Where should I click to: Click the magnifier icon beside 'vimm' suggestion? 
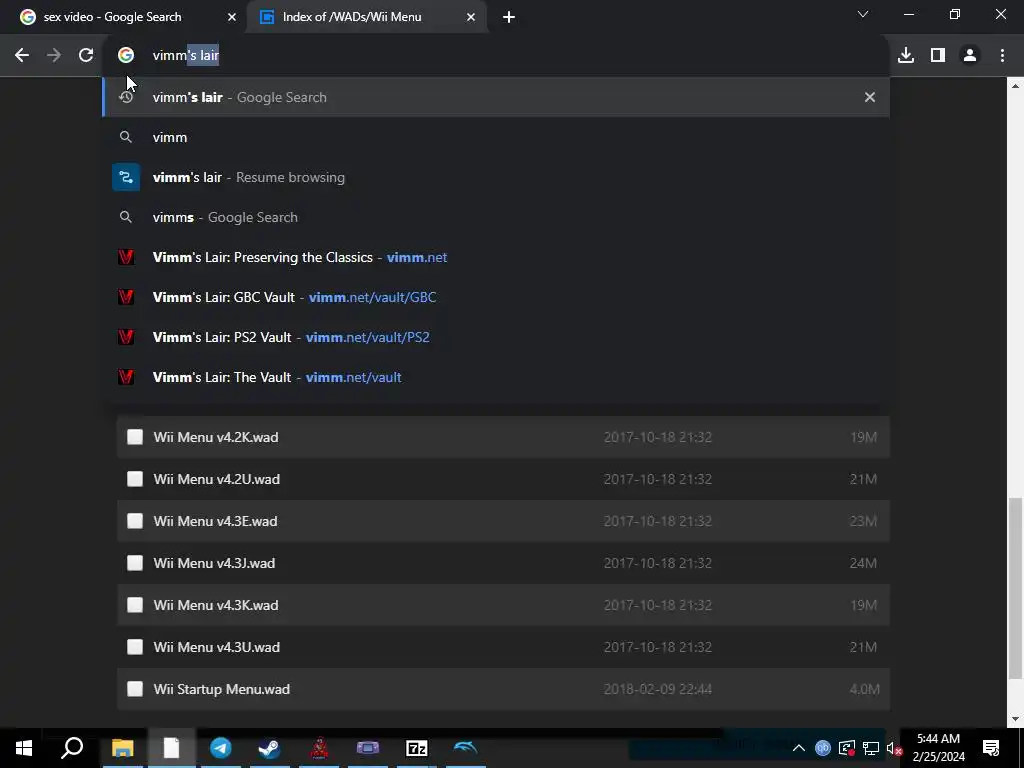click(x=126, y=137)
